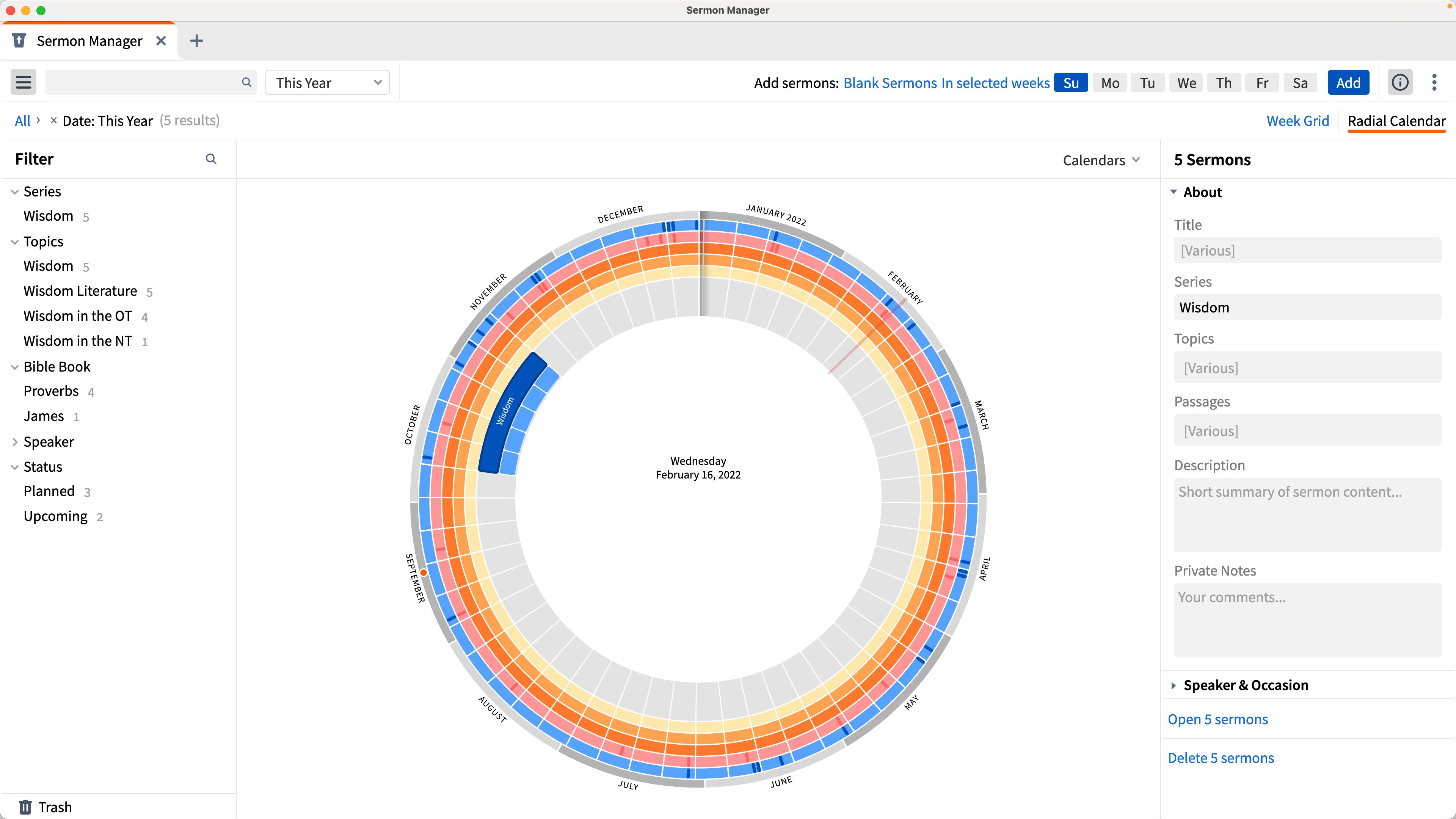The width and height of the screenshot is (1456, 819).
Task: Click the Sermon Manager tab icon
Action: click(19, 41)
